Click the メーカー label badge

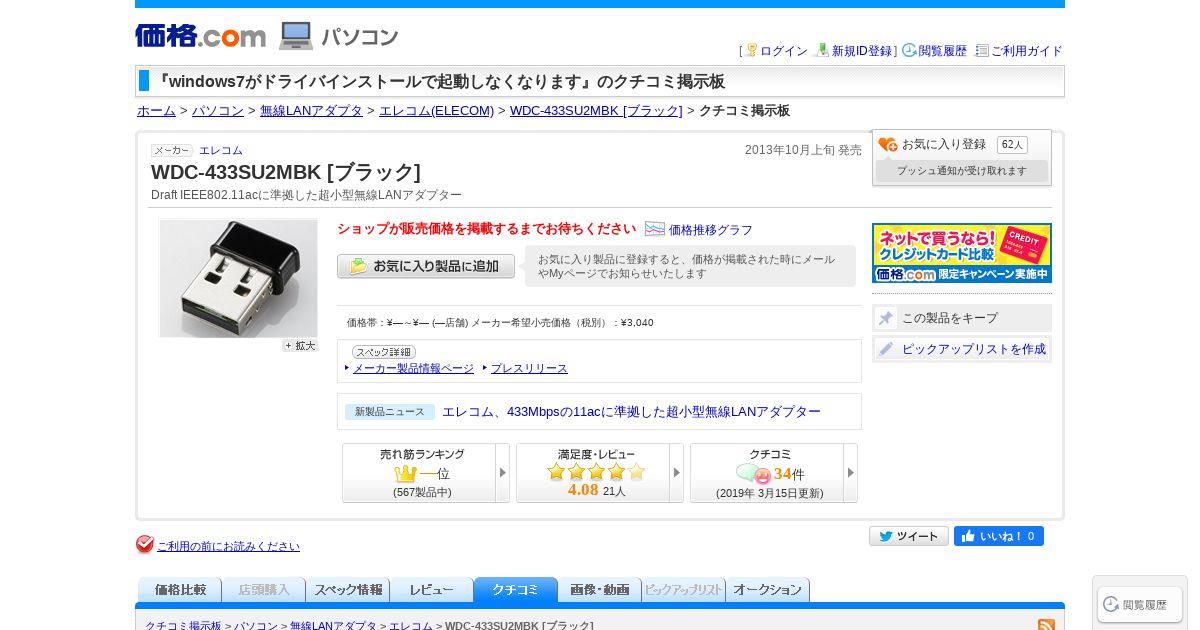(172, 150)
